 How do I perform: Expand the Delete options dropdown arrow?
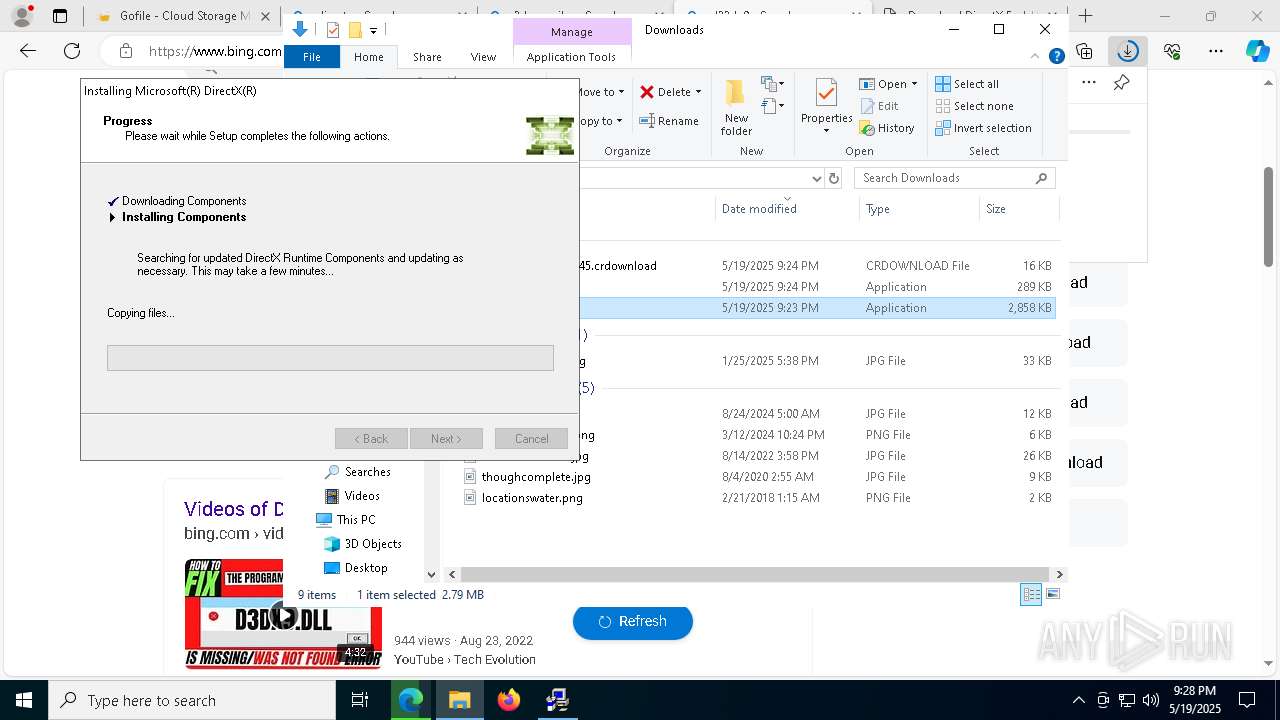tap(698, 92)
